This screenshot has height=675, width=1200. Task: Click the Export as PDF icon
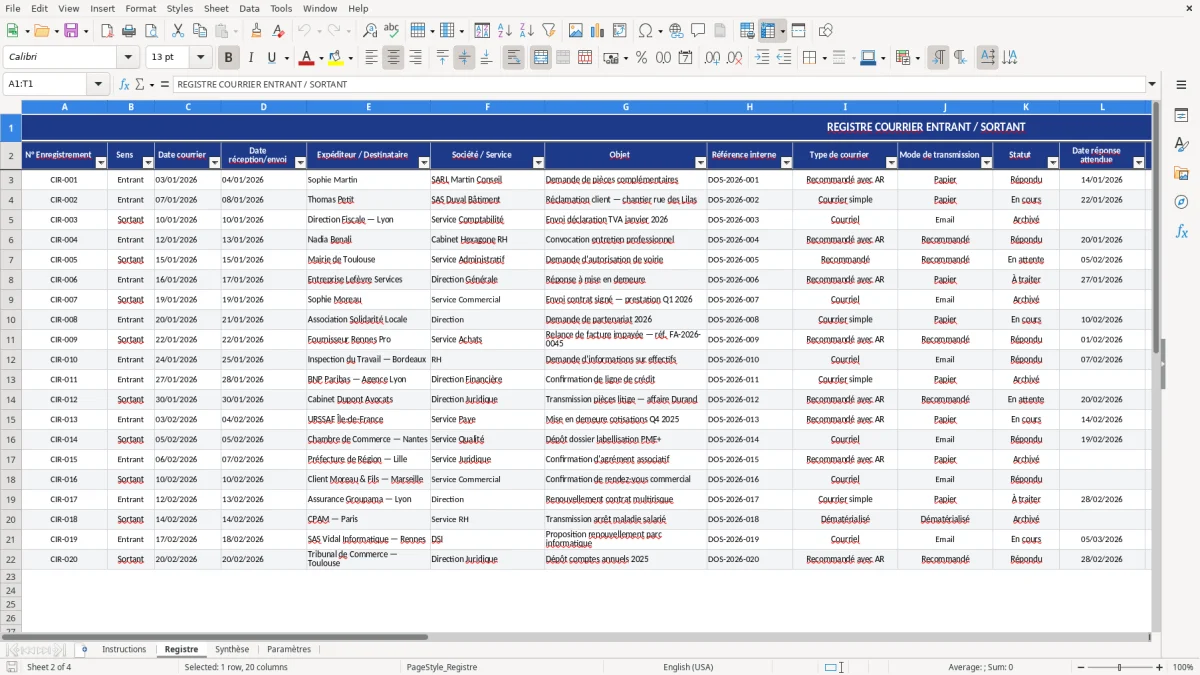point(106,31)
